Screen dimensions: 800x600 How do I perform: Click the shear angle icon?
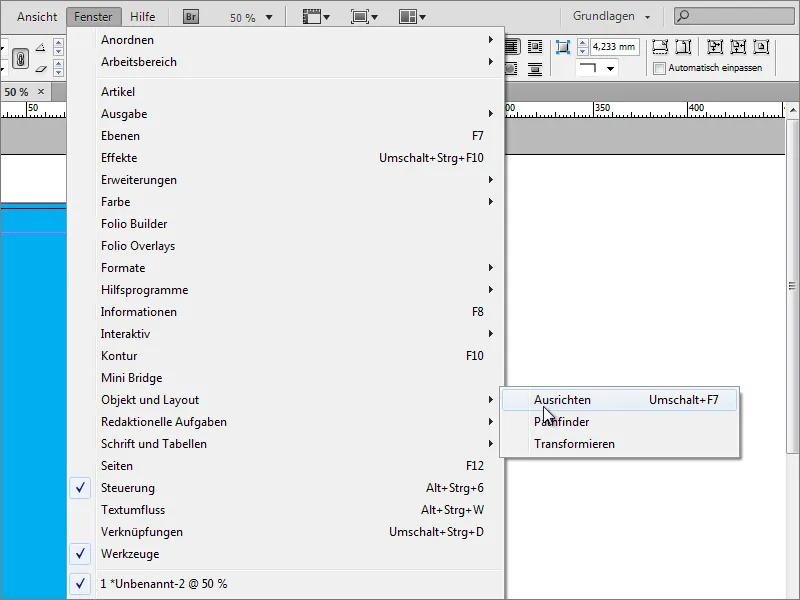click(40, 68)
